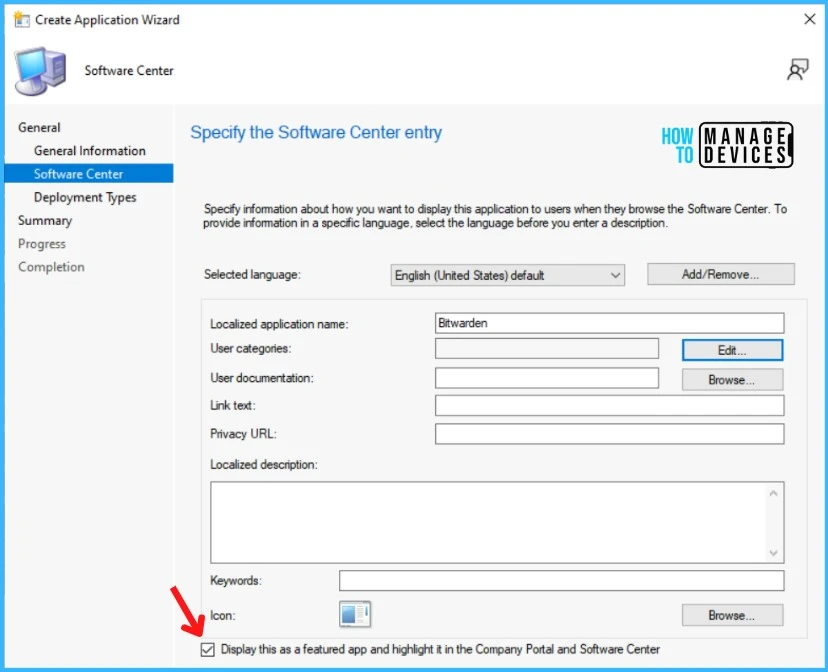Browse for user documentation file
Viewport: 828px width, 672px height.
[732, 380]
